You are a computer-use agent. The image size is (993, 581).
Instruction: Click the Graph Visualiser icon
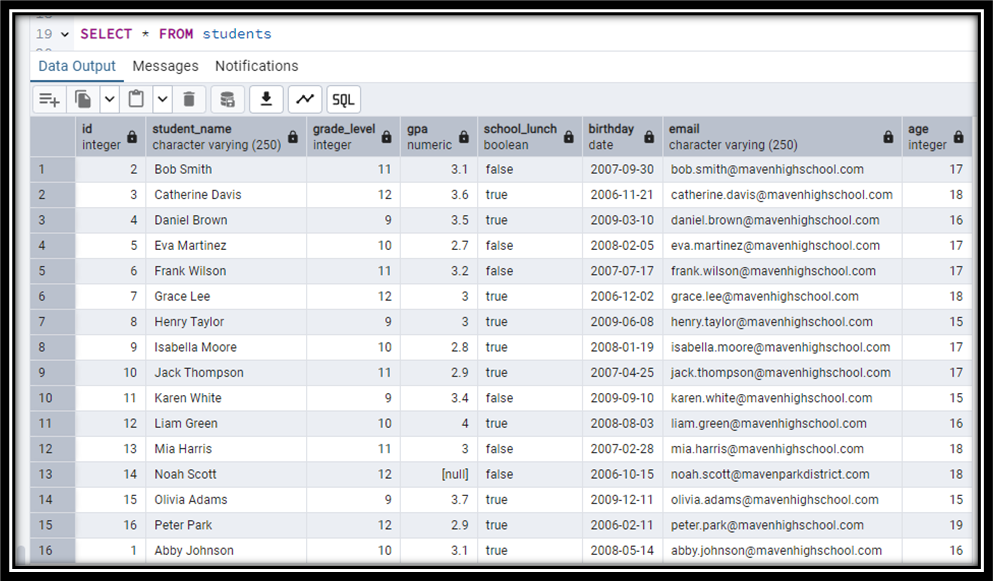coord(305,99)
